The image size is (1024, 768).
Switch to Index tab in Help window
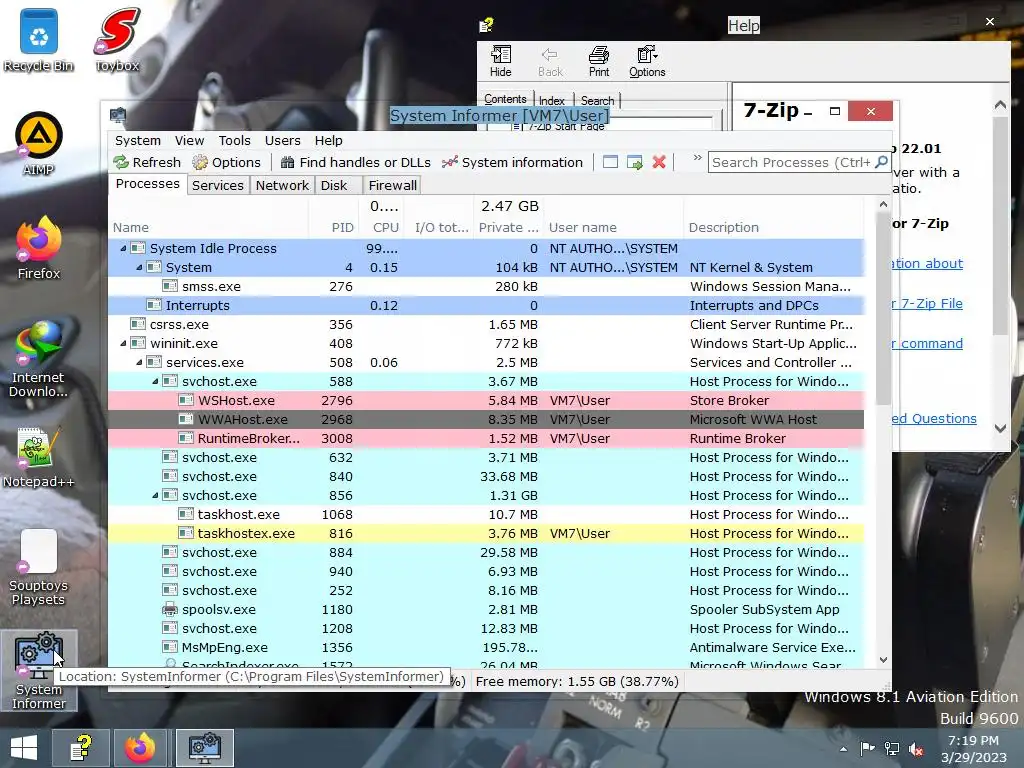coord(552,101)
